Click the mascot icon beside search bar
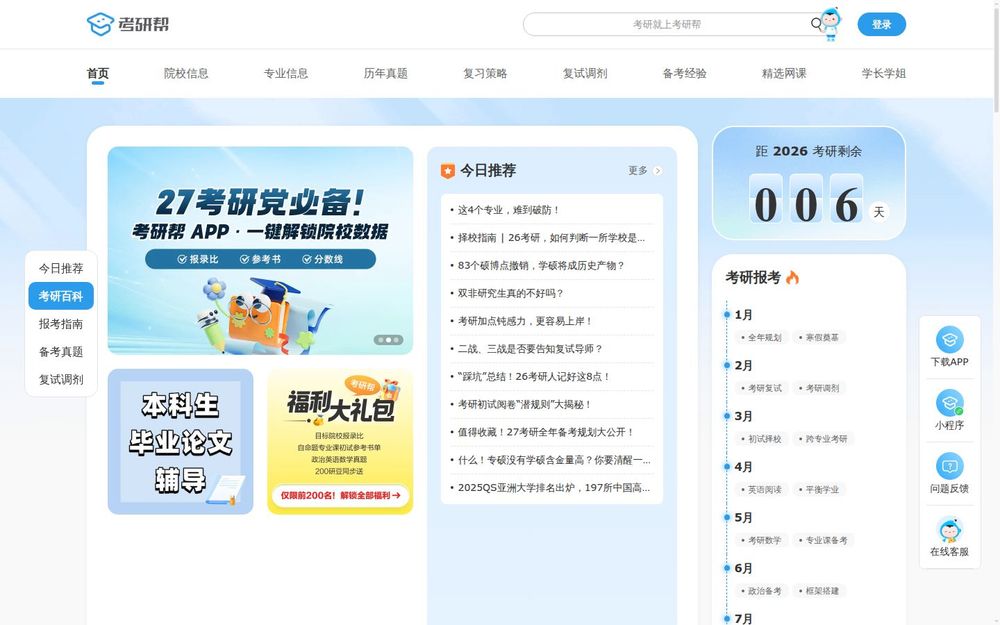 (830, 24)
